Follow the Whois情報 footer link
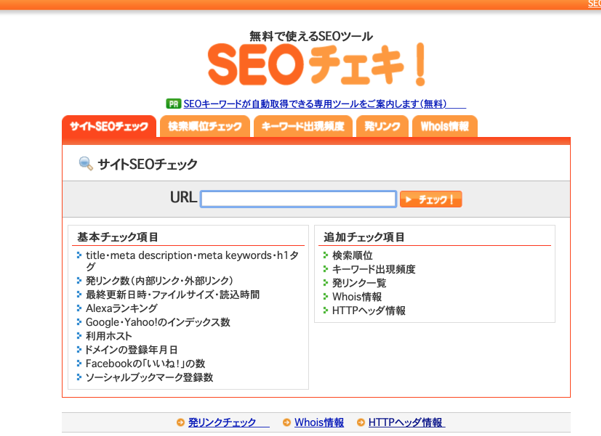This screenshot has width=601, height=436. [x=319, y=423]
